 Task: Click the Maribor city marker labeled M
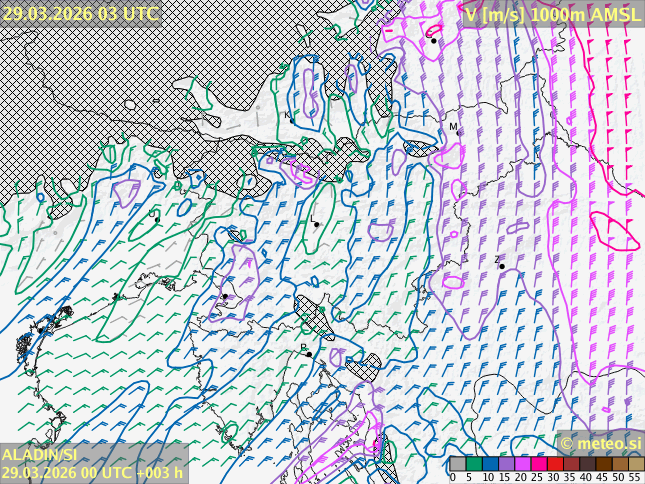(459, 132)
